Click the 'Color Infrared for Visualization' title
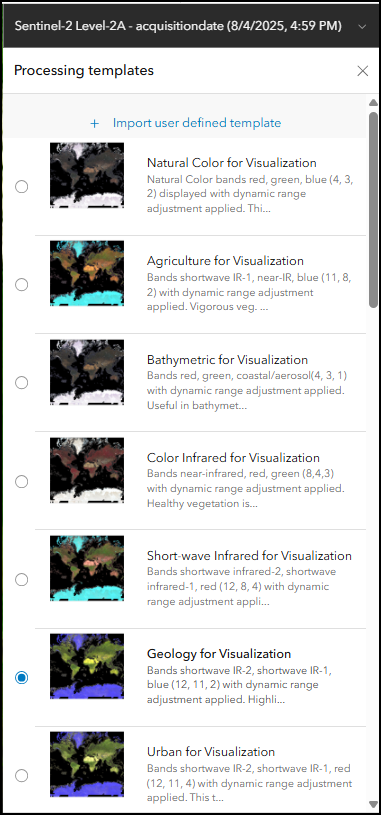The width and height of the screenshot is (381, 815). [233, 458]
